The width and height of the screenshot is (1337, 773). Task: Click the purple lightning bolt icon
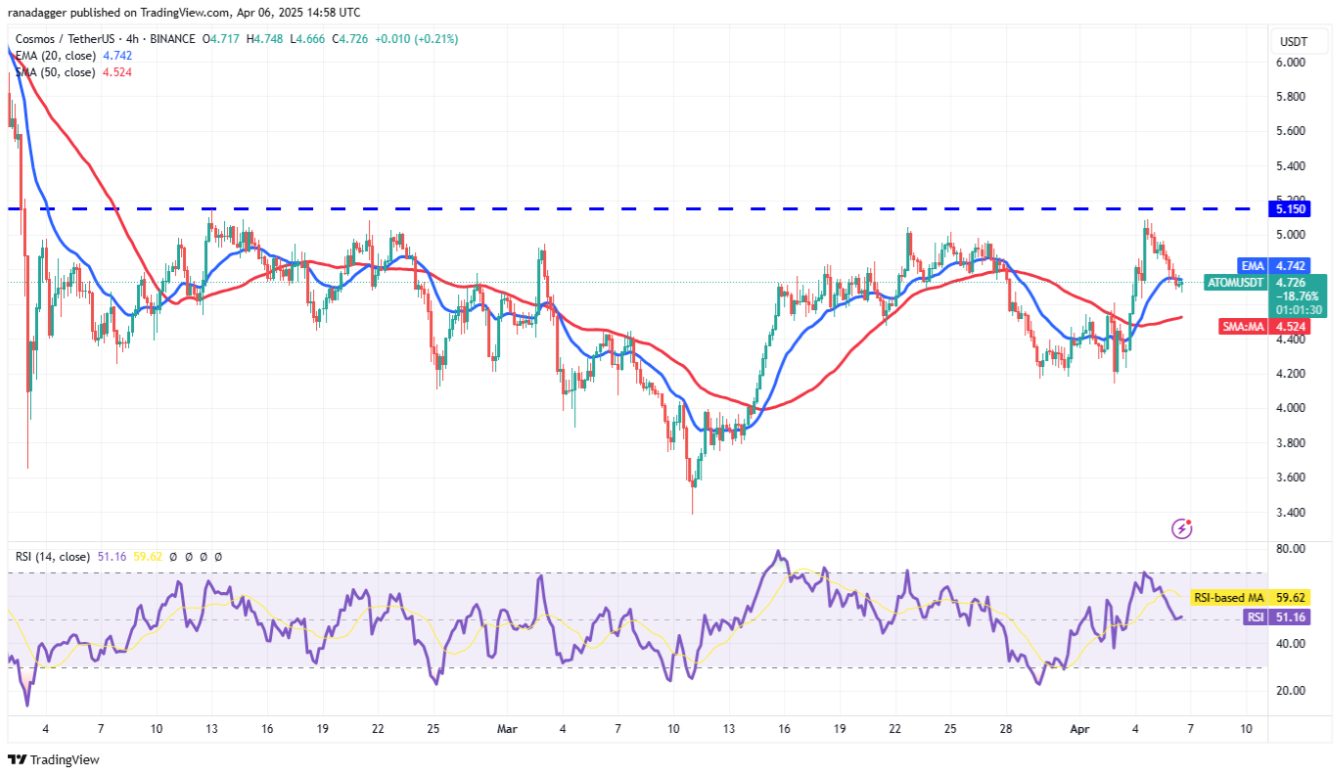click(1182, 528)
